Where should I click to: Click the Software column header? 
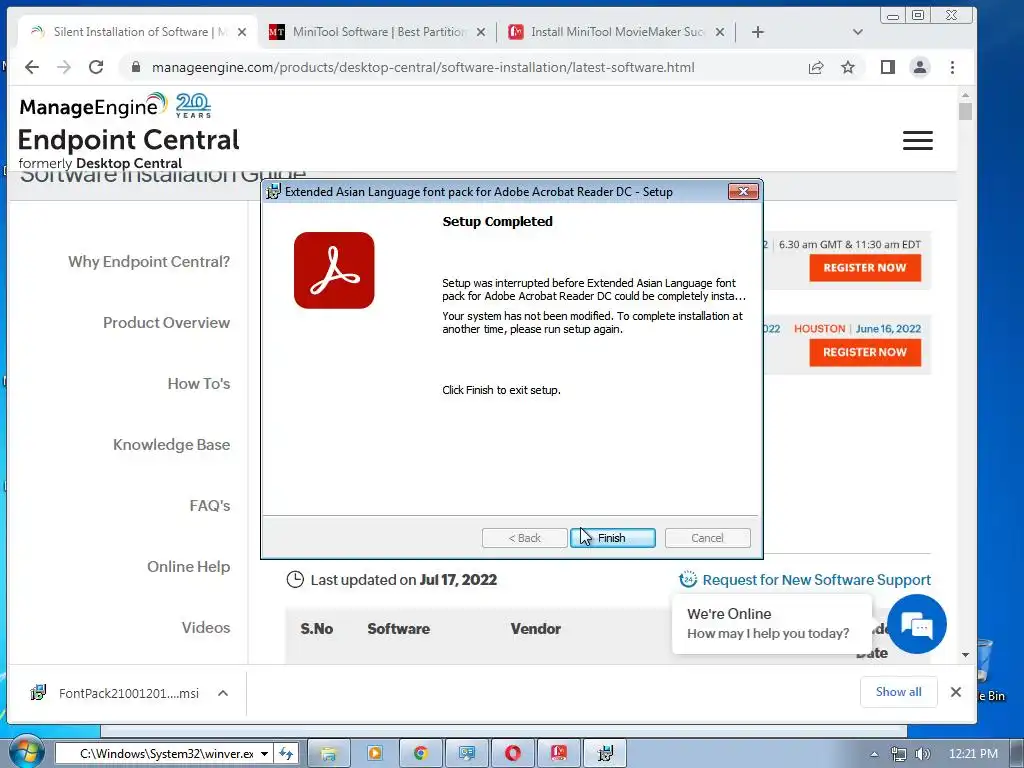(x=398, y=629)
